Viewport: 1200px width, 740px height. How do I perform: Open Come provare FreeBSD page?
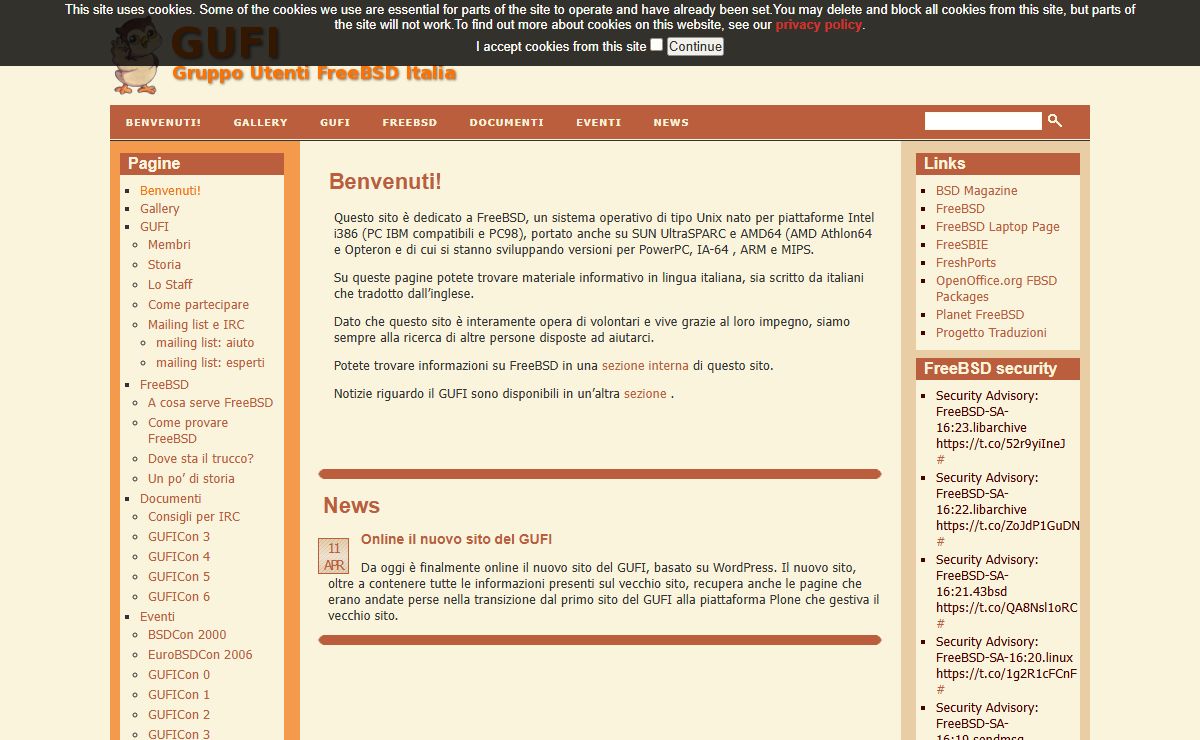188,431
